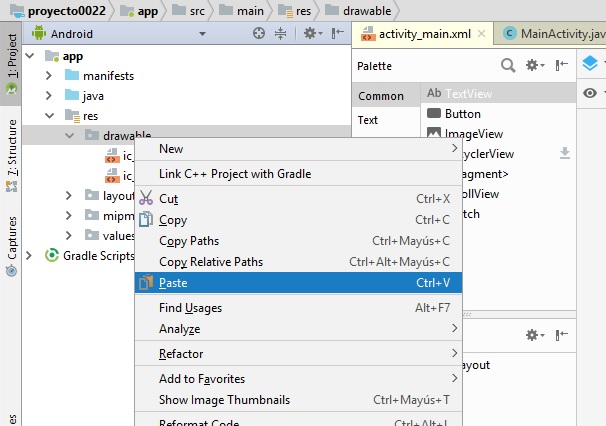Click the download icon beside RecyclerView
Screen dimensions: 606x426
coord(564,153)
